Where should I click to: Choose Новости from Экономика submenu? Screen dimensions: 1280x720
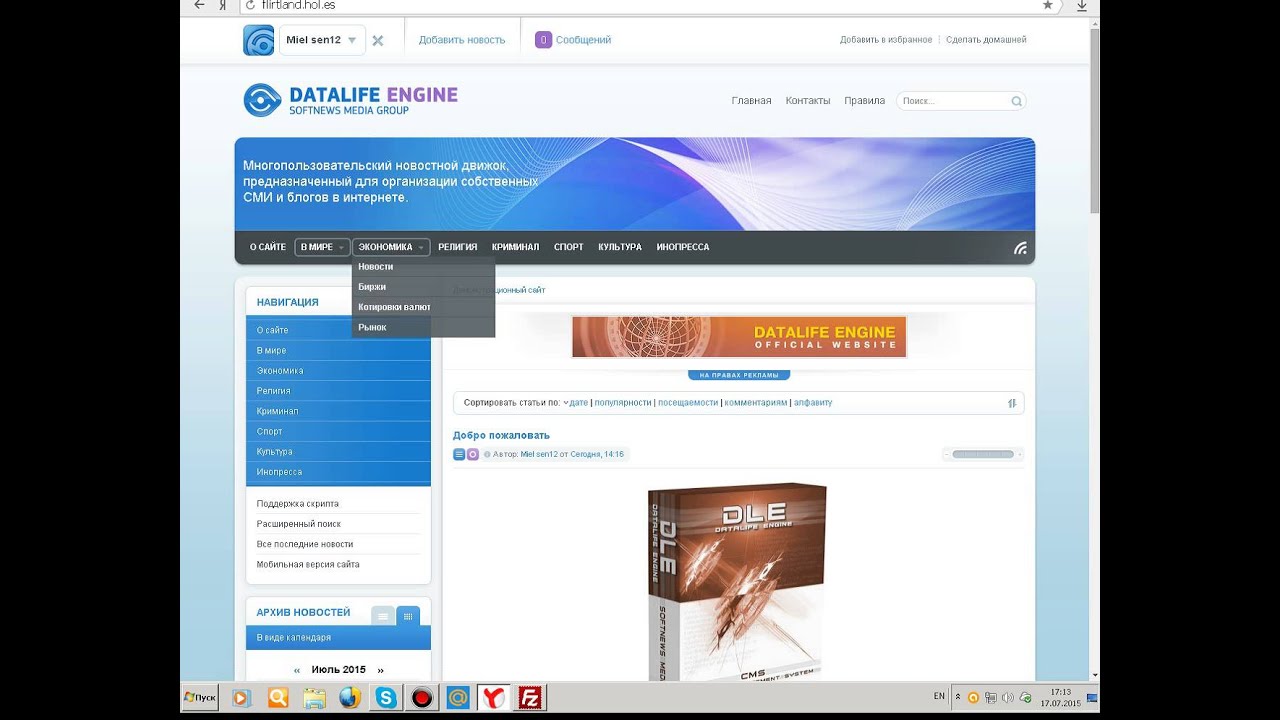tap(423, 267)
